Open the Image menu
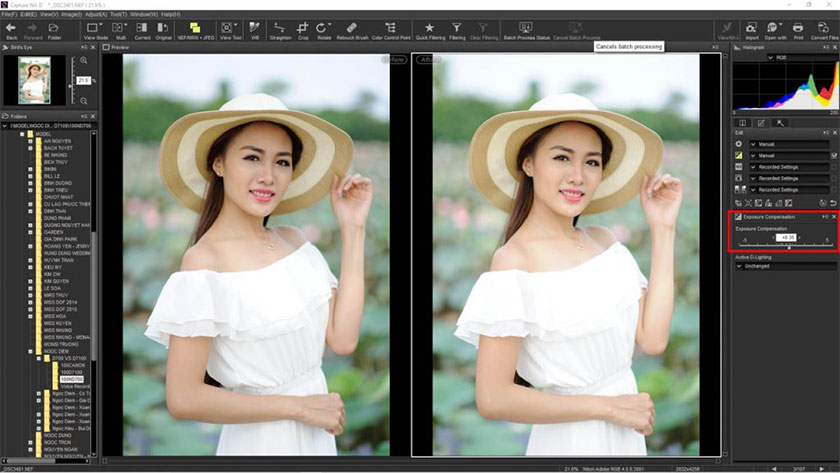This screenshot has width=840, height=473. (71, 14)
